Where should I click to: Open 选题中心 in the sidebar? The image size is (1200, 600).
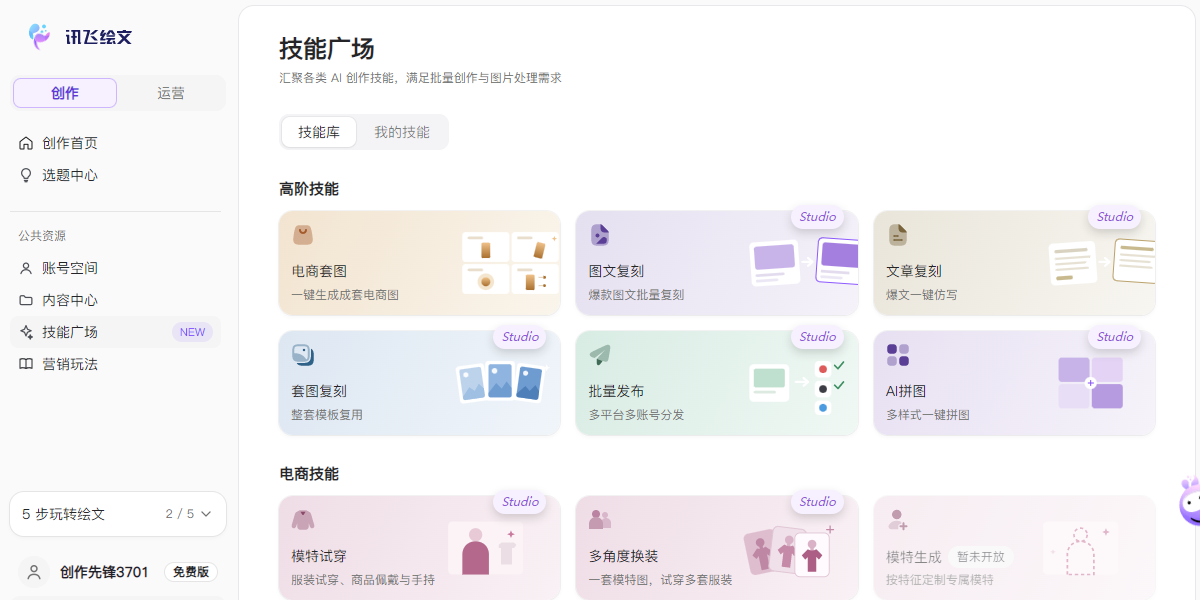(x=116, y=175)
